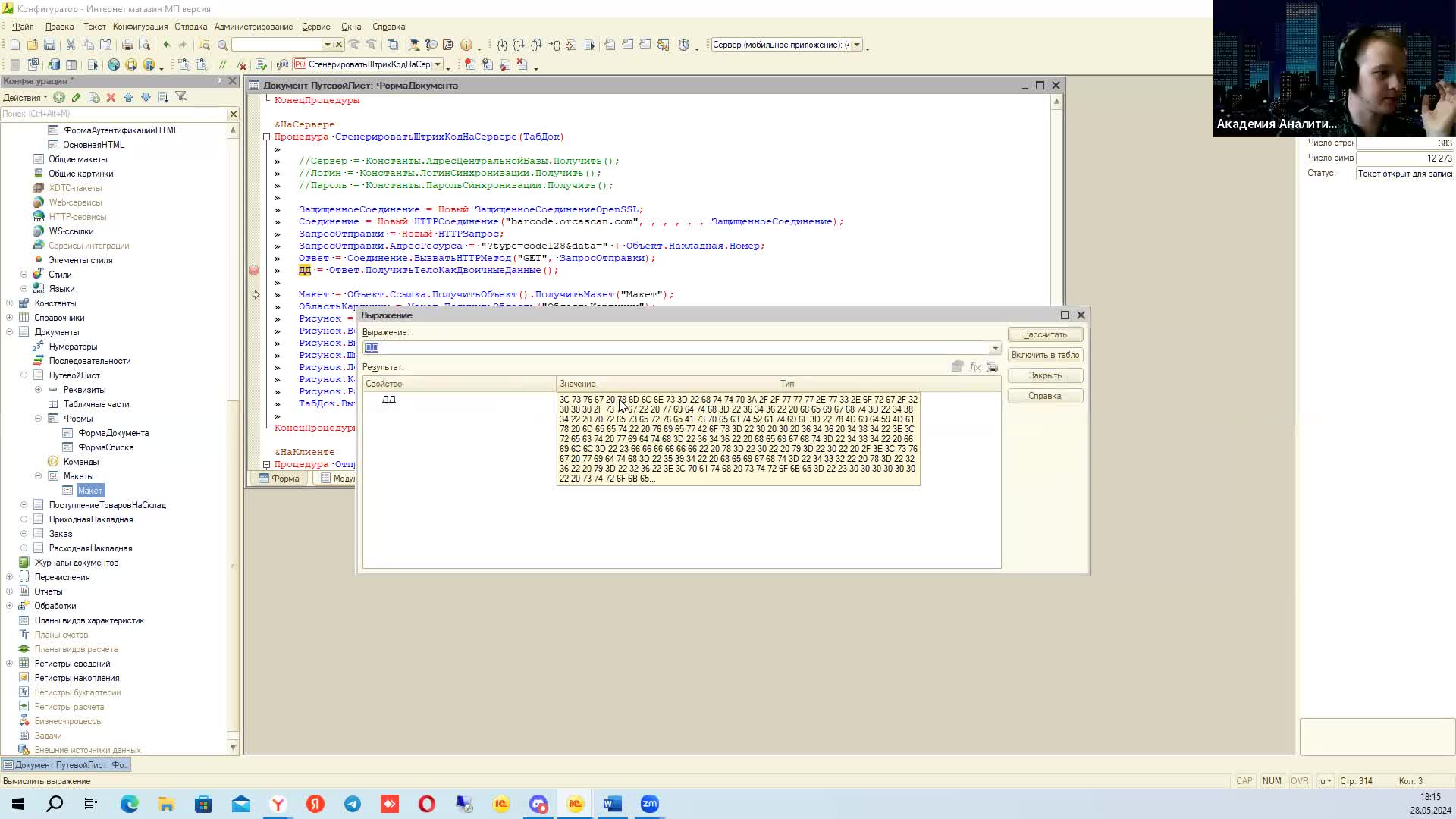Collapse the ПутевойЛист tree node
The width and height of the screenshot is (1456, 819).
click(x=24, y=375)
